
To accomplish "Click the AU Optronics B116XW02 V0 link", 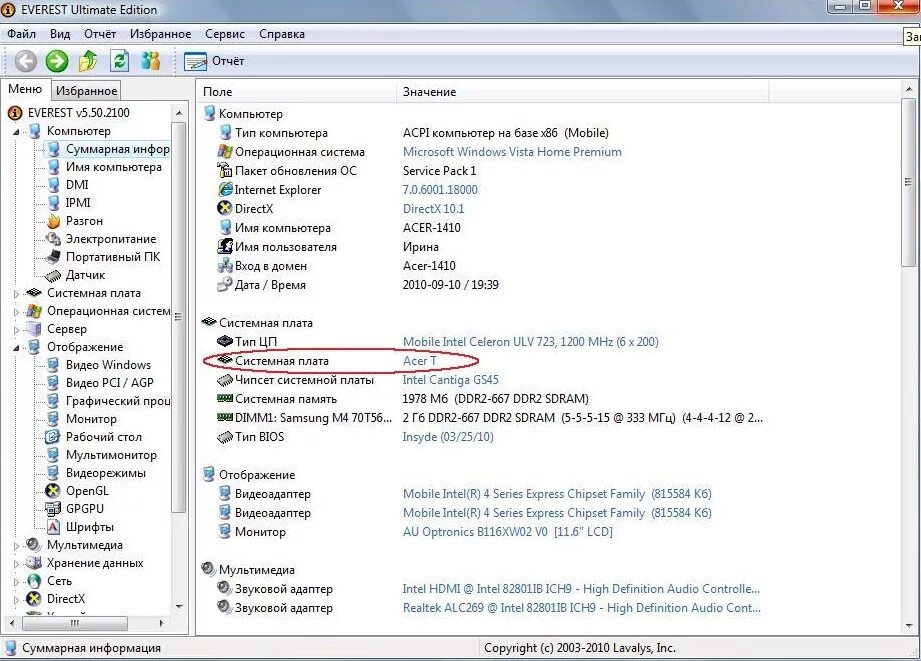I will tap(507, 532).
